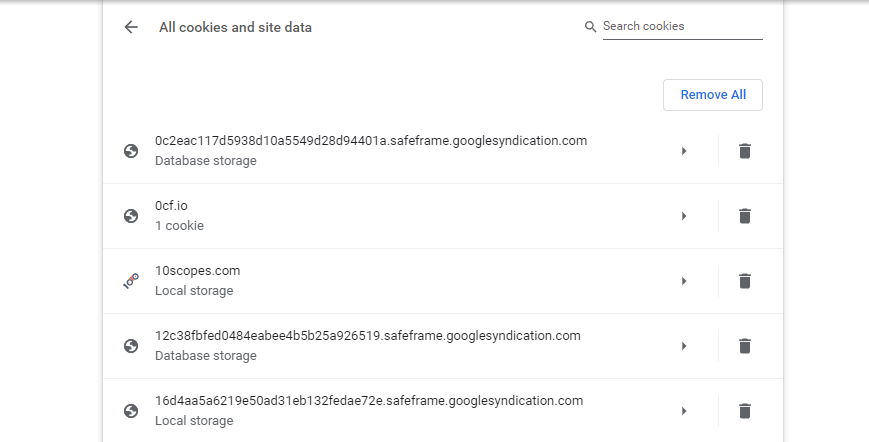Expand the 10scopes.com entry arrow
The height and width of the screenshot is (442, 869).
[684, 281]
